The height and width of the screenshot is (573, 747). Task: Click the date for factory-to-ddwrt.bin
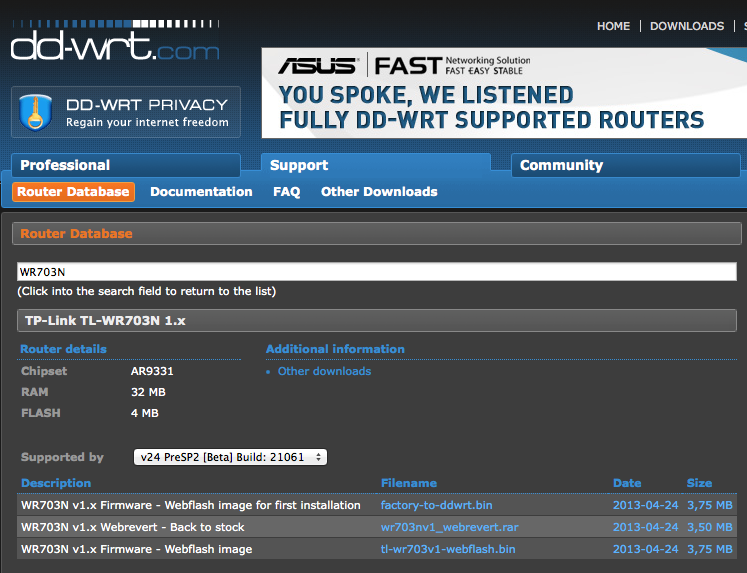(x=645, y=505)
